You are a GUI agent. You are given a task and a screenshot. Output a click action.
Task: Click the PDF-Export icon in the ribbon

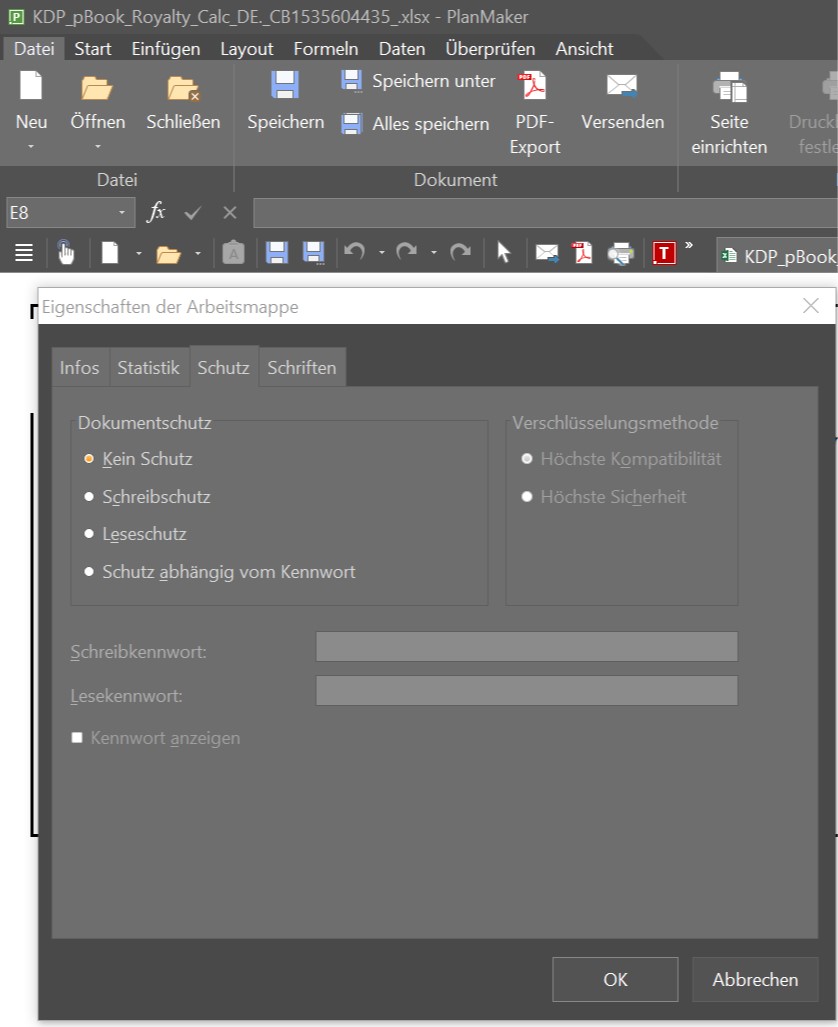tap(534, 86)
